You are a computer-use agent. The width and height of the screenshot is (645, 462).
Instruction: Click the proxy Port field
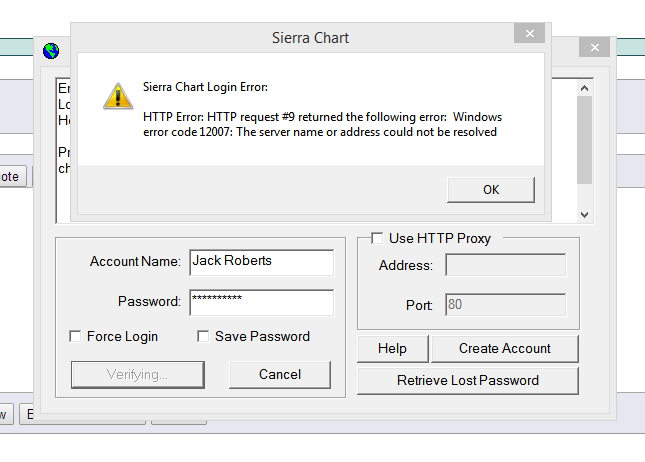(505, 305)
